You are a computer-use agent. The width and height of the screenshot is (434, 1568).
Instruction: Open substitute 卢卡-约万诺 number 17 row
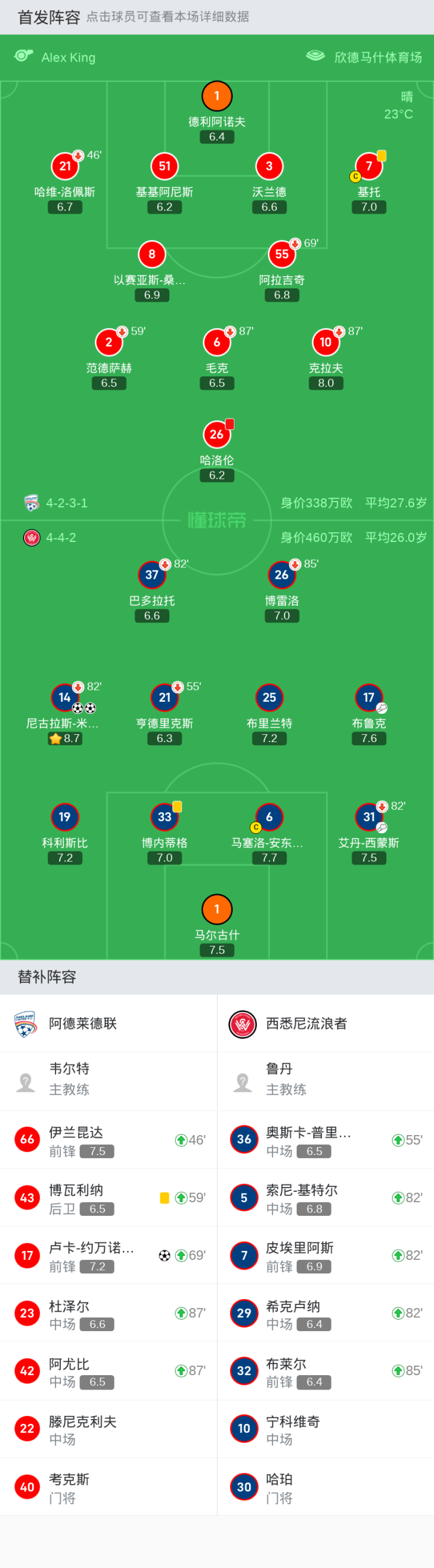(x=108, y=1256)
